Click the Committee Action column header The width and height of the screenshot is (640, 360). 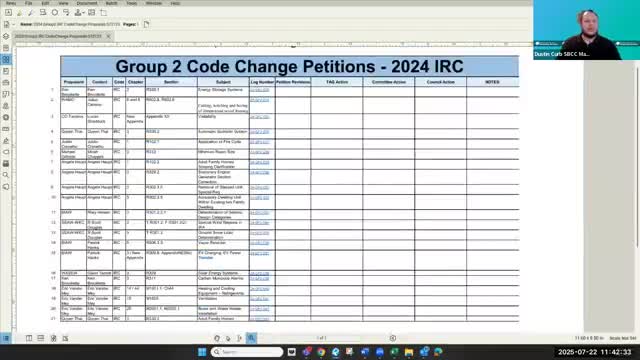(x=389, y=82)
